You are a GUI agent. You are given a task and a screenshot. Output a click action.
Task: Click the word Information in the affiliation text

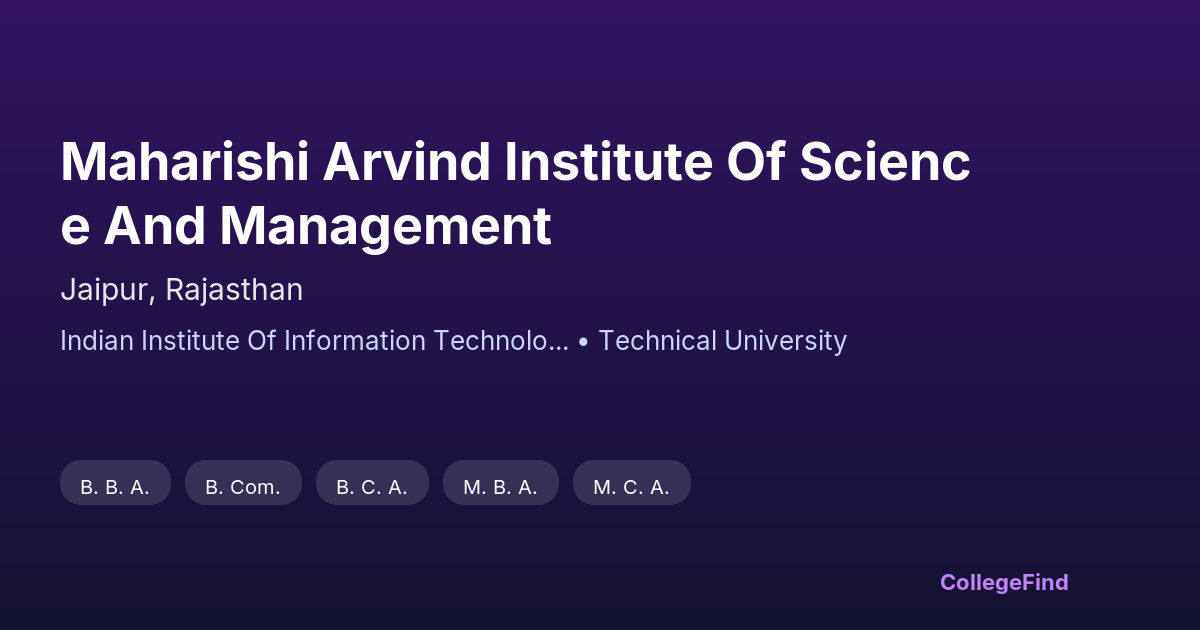(355, 341)
